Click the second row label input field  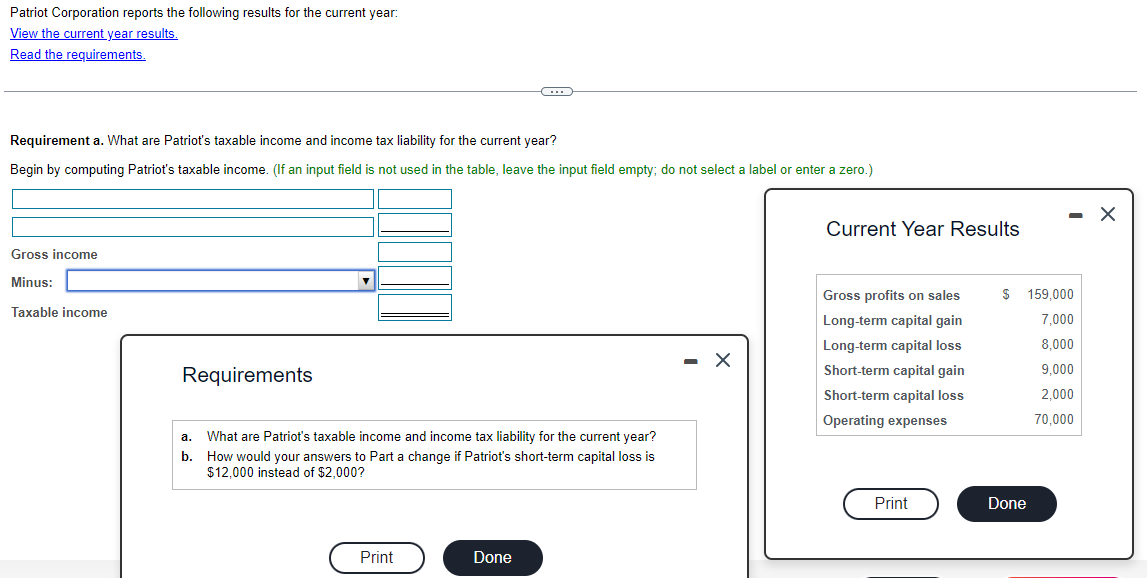(192, 227)
